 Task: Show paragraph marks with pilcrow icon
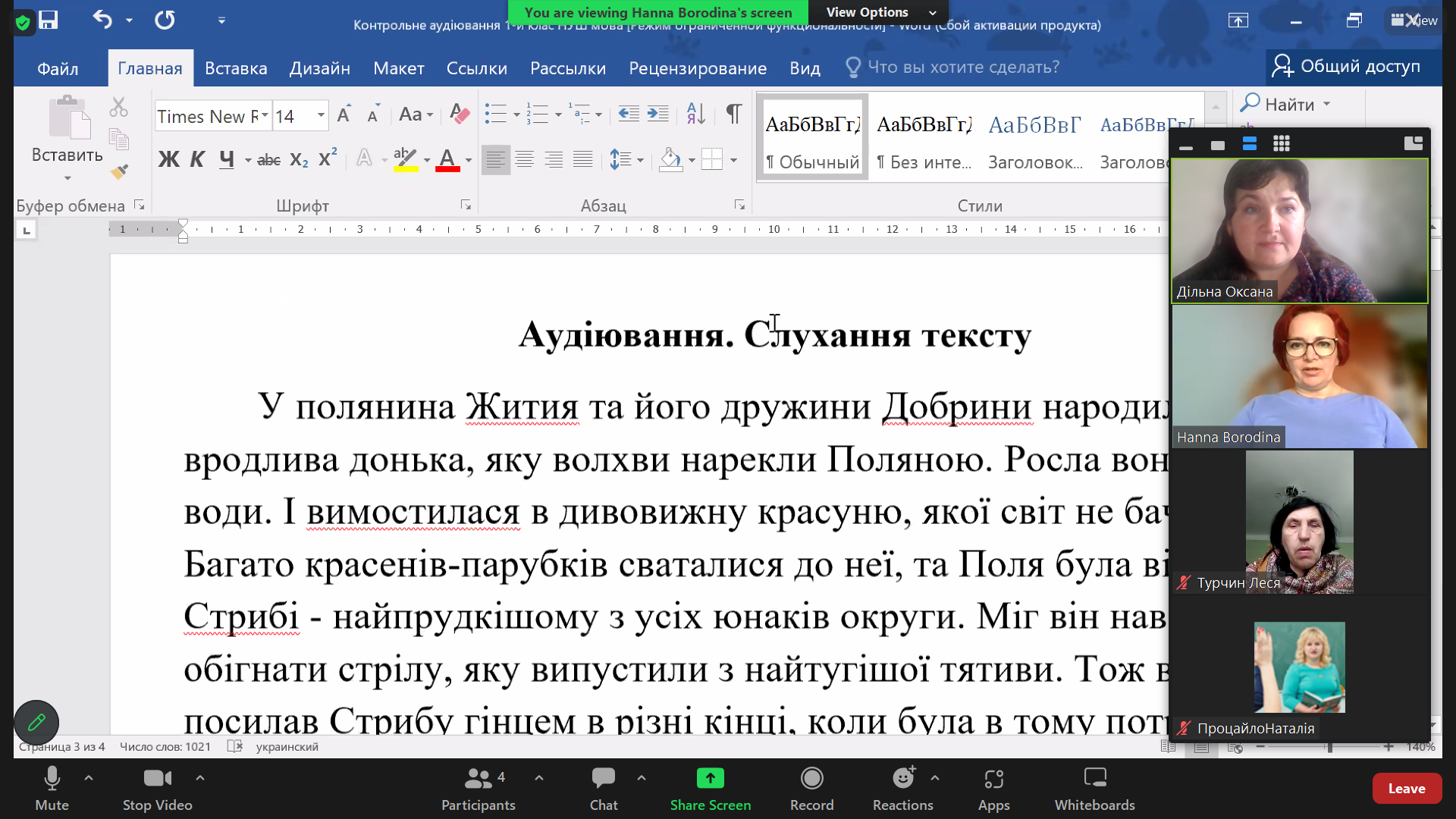(x=733, y=115)
